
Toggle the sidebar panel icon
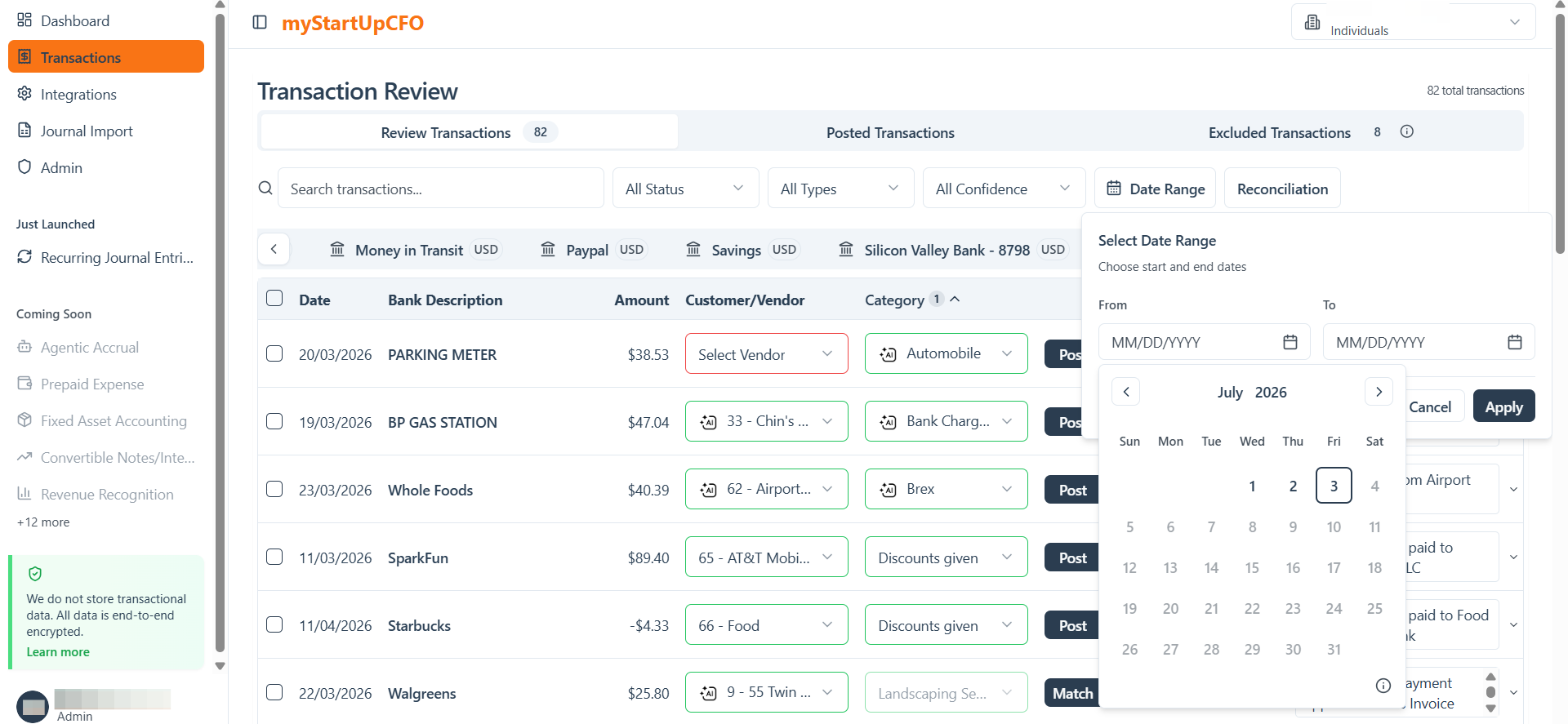tap(260, 22)
